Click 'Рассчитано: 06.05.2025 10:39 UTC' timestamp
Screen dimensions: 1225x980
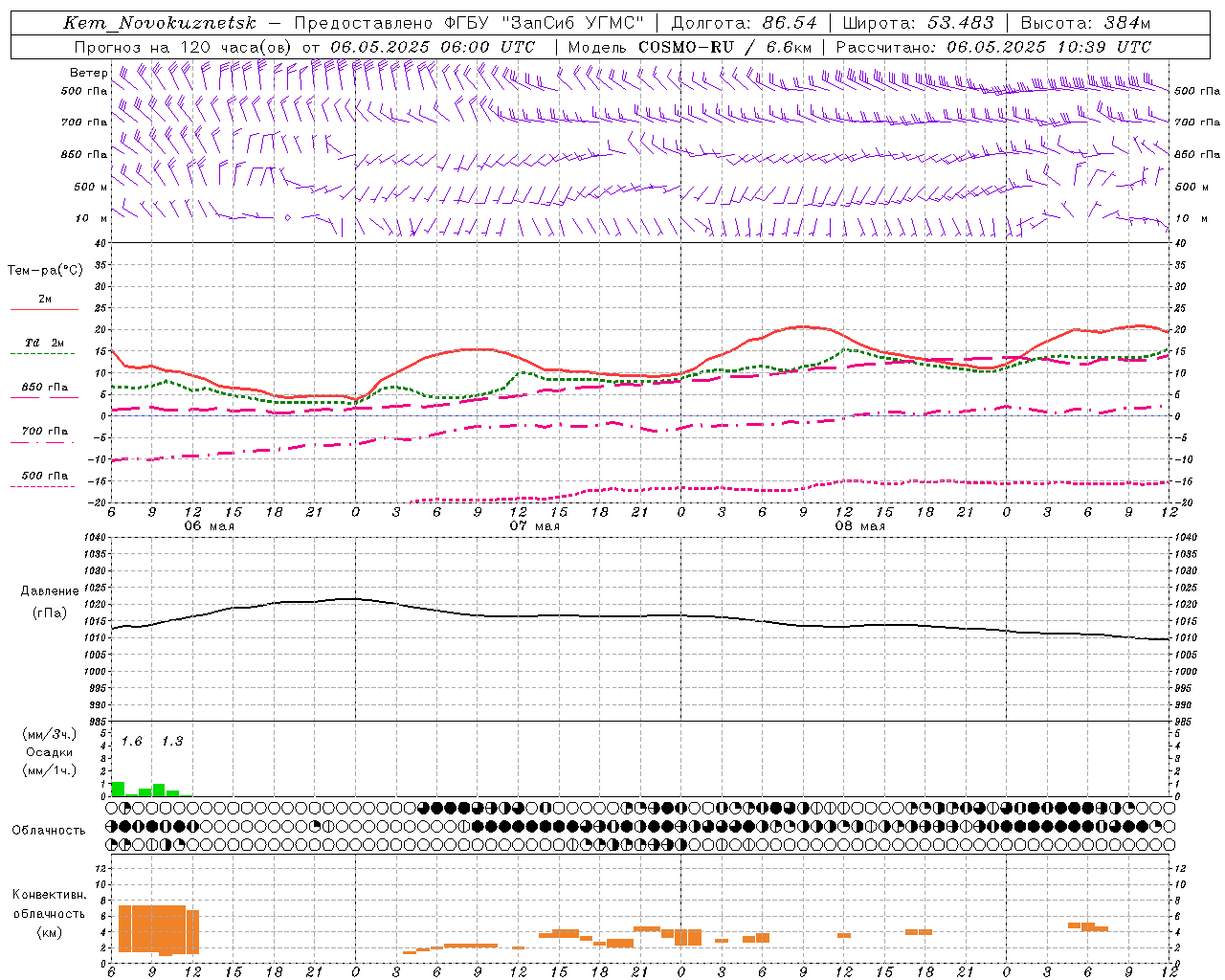(x=993, y=47)
